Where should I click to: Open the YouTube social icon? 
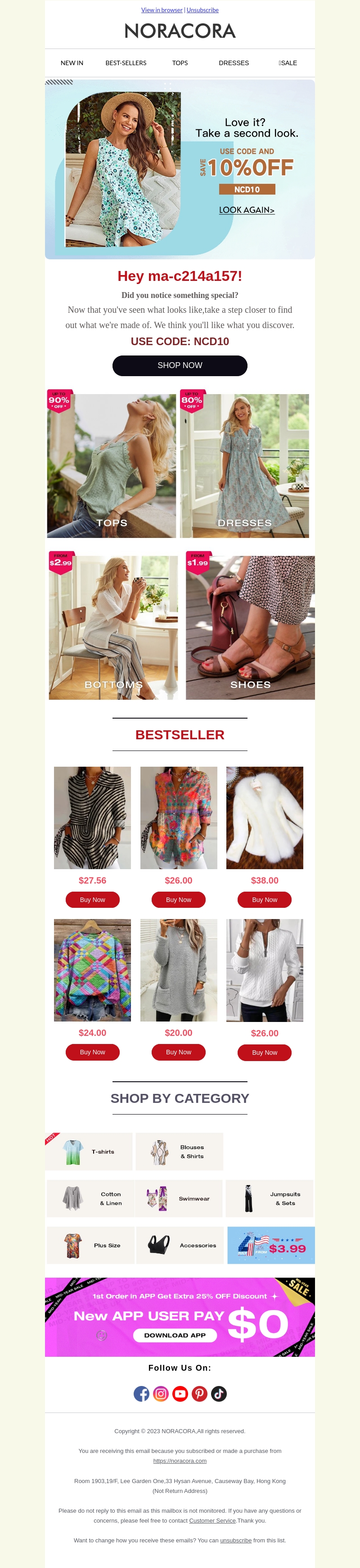pyautogui.click(x=180, y=1393)
